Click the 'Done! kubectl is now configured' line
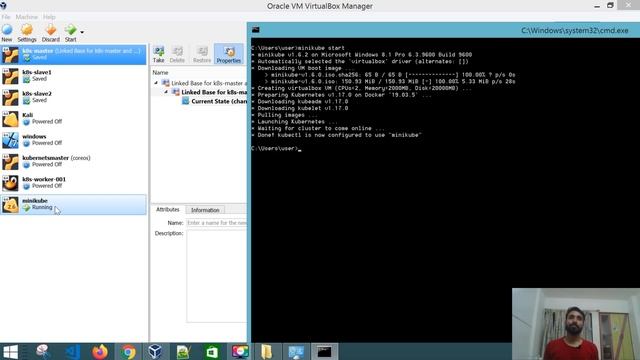This screenshot has width=640, height=360. click(x=337, y=135)
